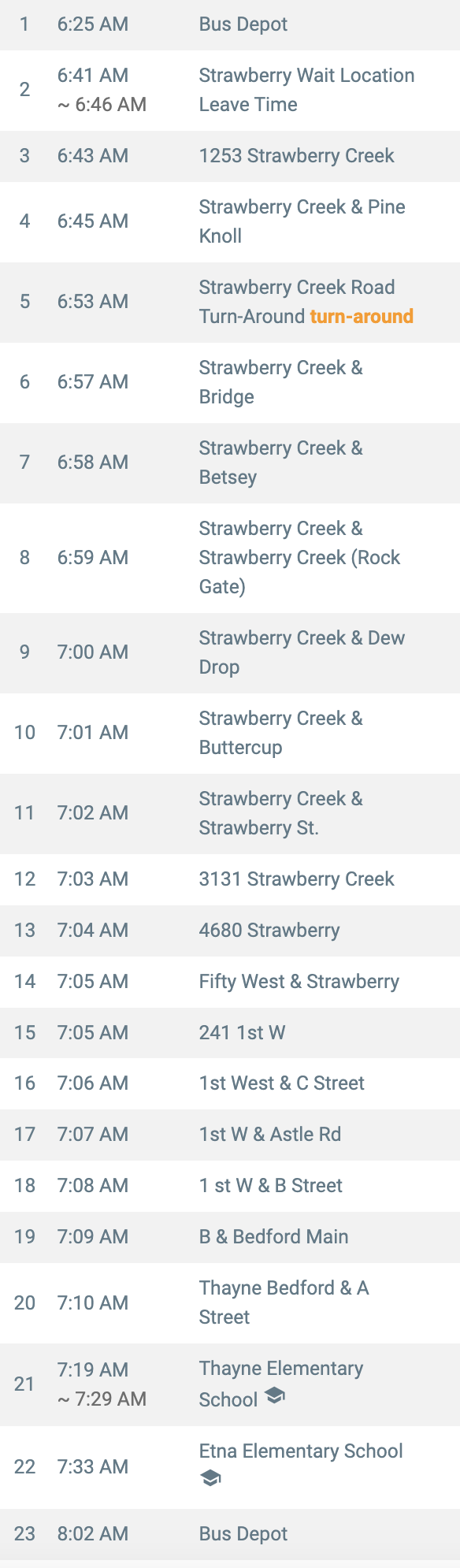Screen dimensions: 460x1568
Task: Select Strawberry Wait Location Leave Time stop
Action: coord(230,90)
